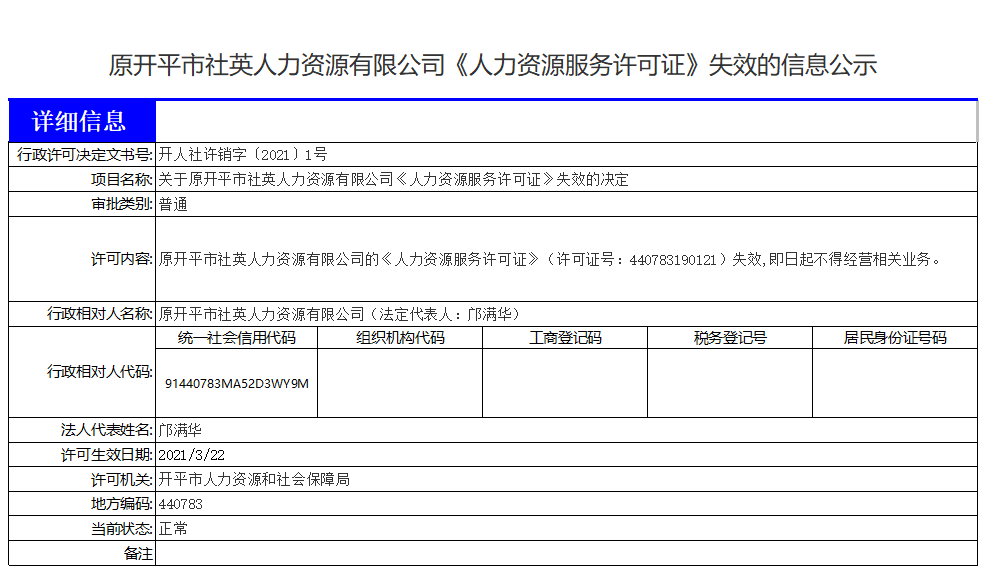Click the 审批类别 value 普通
The width and height of the screenshot is (992, 579).
coord(173,205)
